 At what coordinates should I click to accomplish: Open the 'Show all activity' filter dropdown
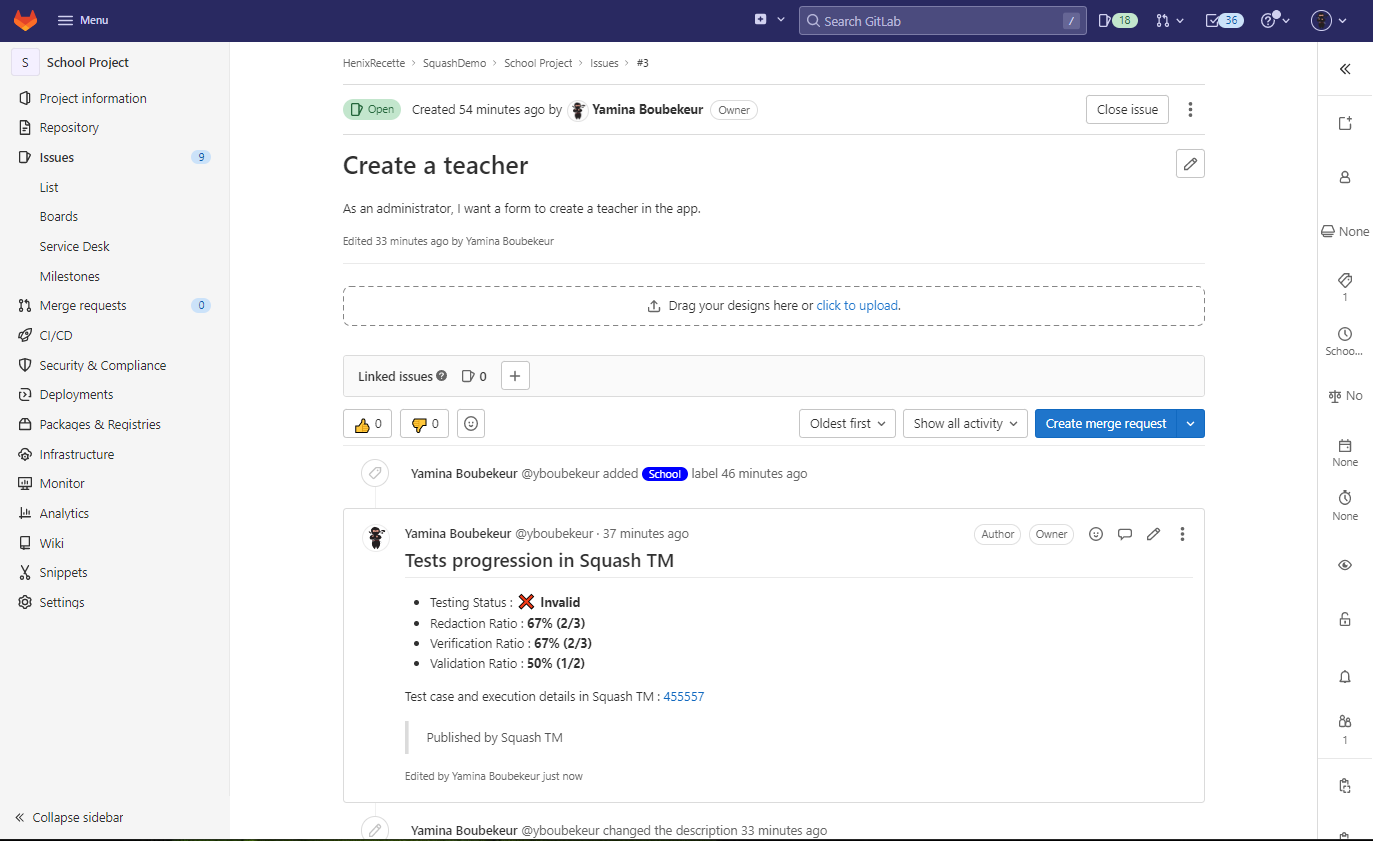click(963, 423)
